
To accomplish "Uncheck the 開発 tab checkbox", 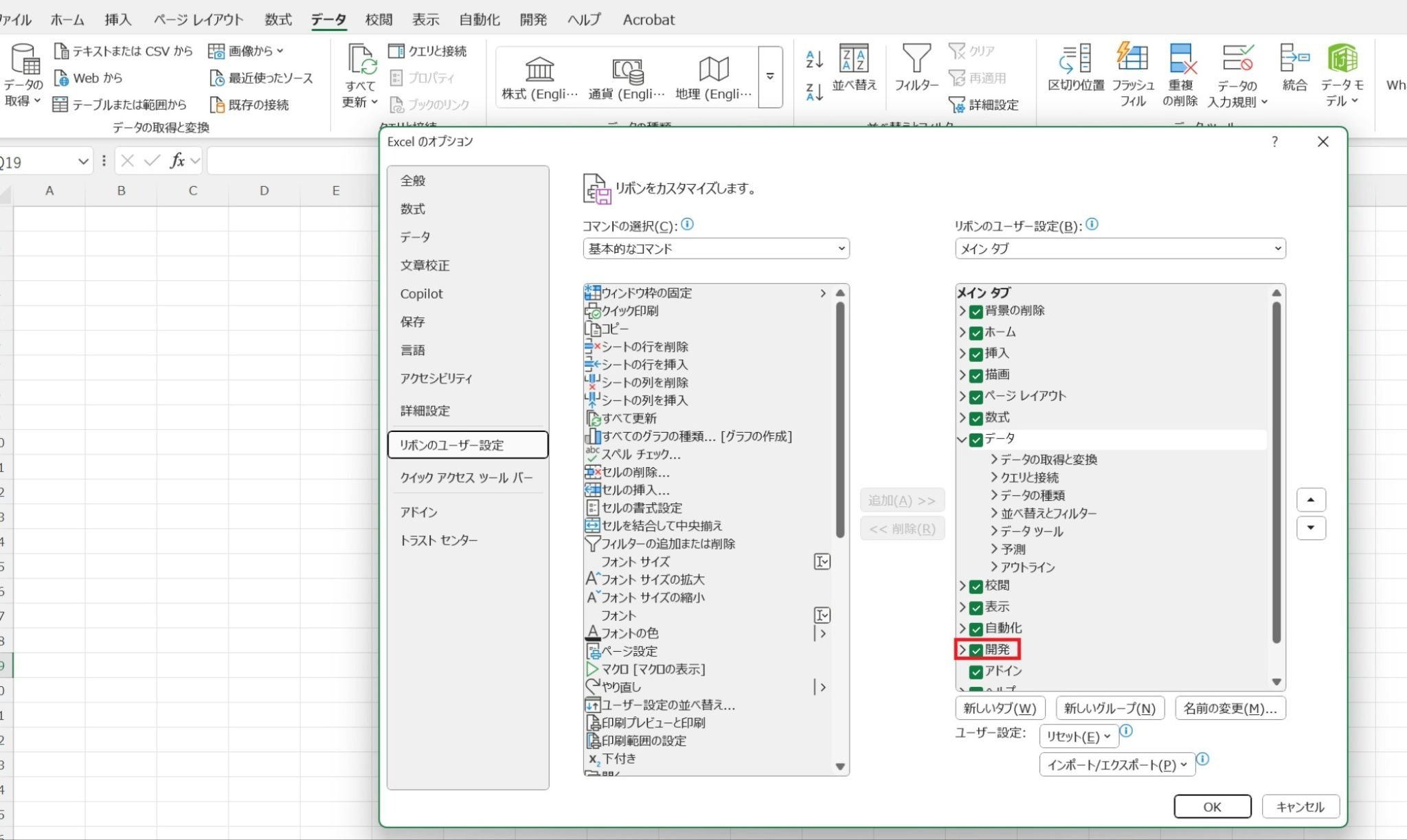I will pos(976,650).
